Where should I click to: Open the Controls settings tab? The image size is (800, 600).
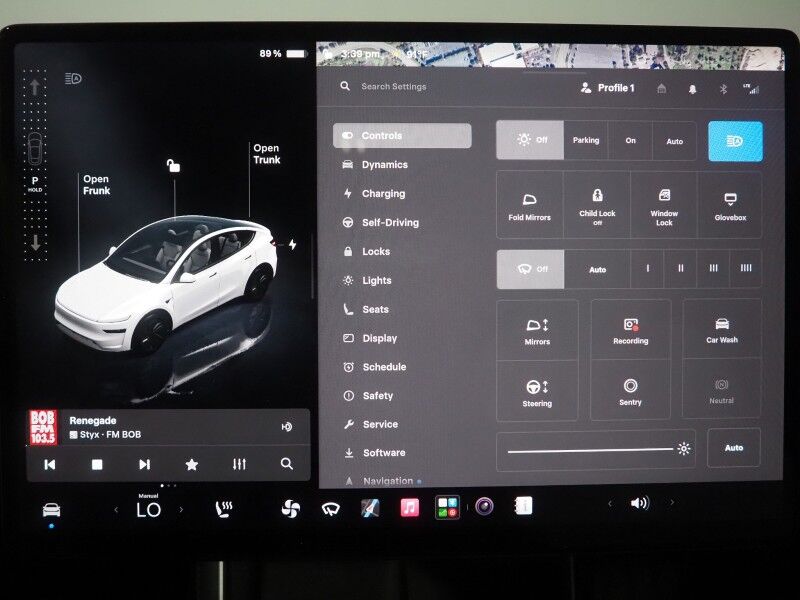[x=402, y=136]
